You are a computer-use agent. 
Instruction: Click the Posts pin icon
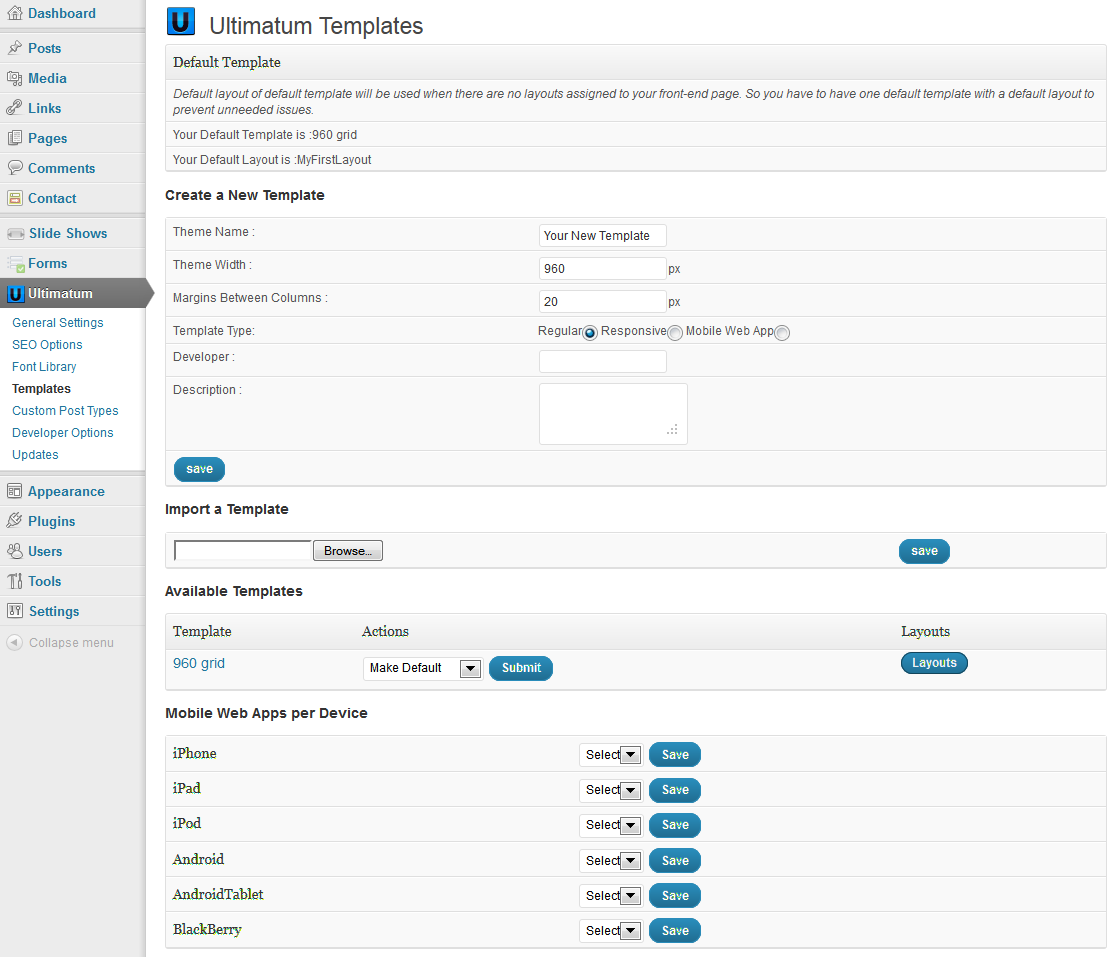click(x=14, y=48)
